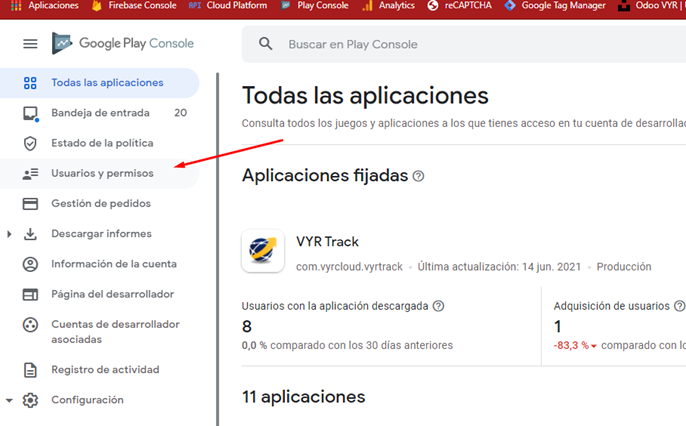The height and width of the screenshot is (426, 686).
Task: Click the Estado de la política shield icon
Action: pos(30,143)
